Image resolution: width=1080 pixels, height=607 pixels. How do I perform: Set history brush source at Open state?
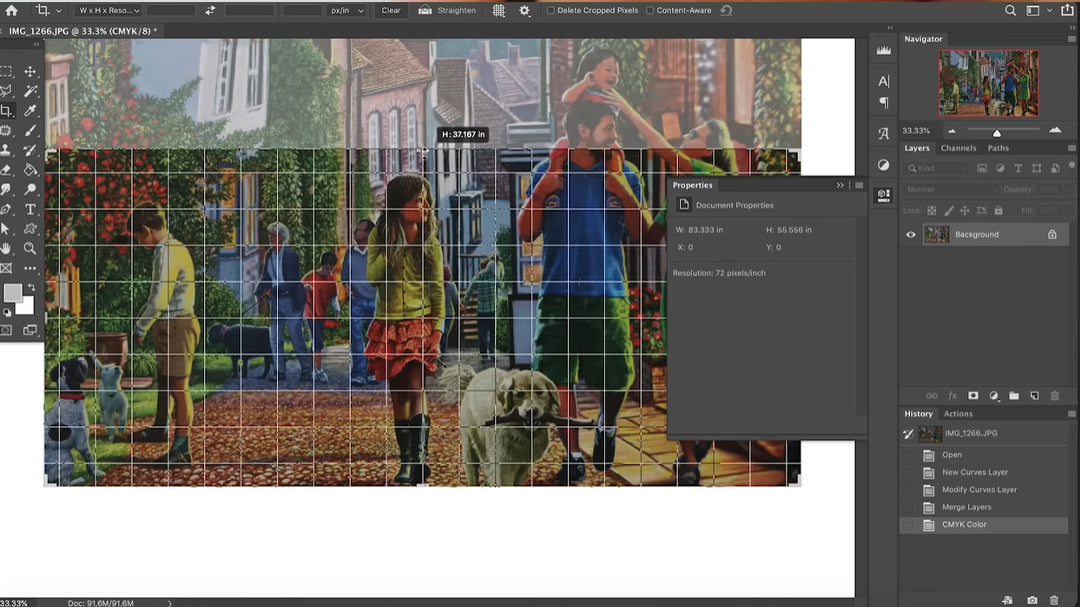pos(908,455)
